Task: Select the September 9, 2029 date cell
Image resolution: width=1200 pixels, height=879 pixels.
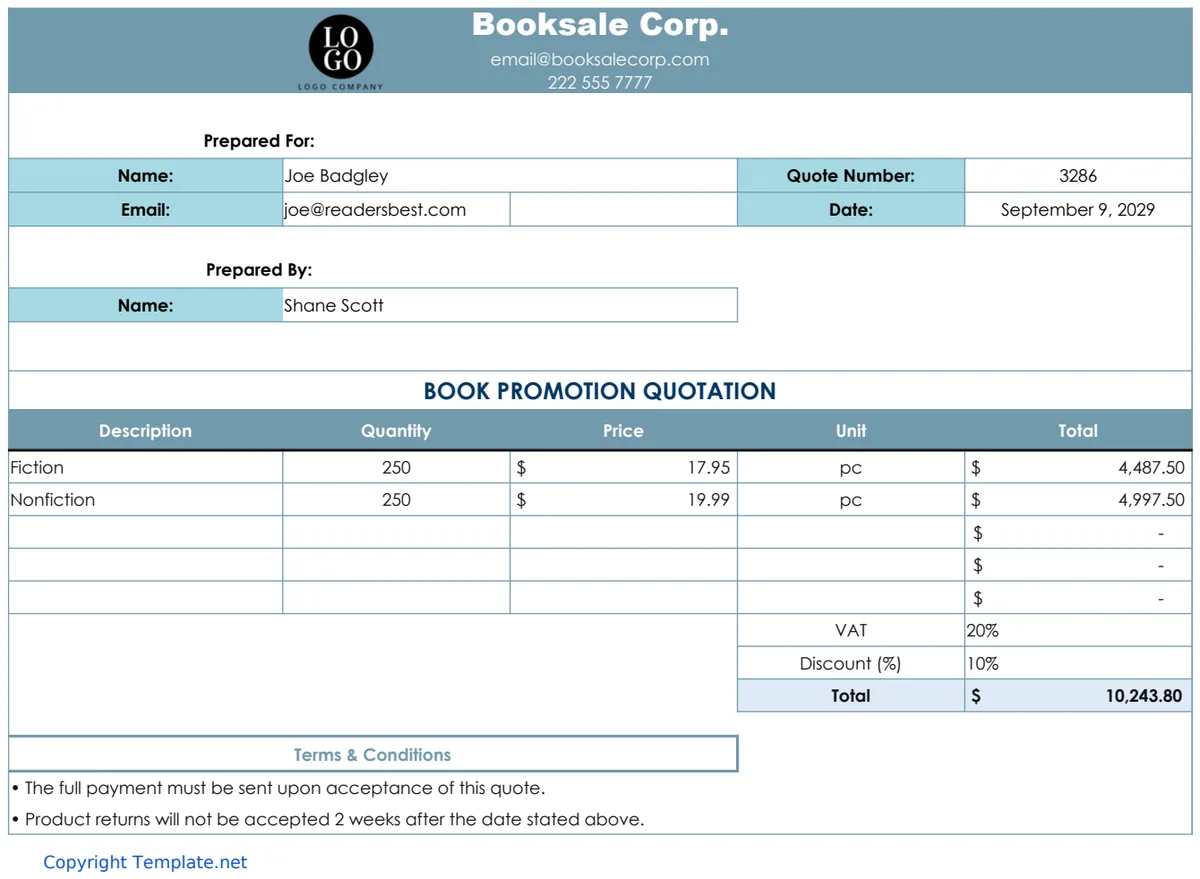Action: 1078,210
